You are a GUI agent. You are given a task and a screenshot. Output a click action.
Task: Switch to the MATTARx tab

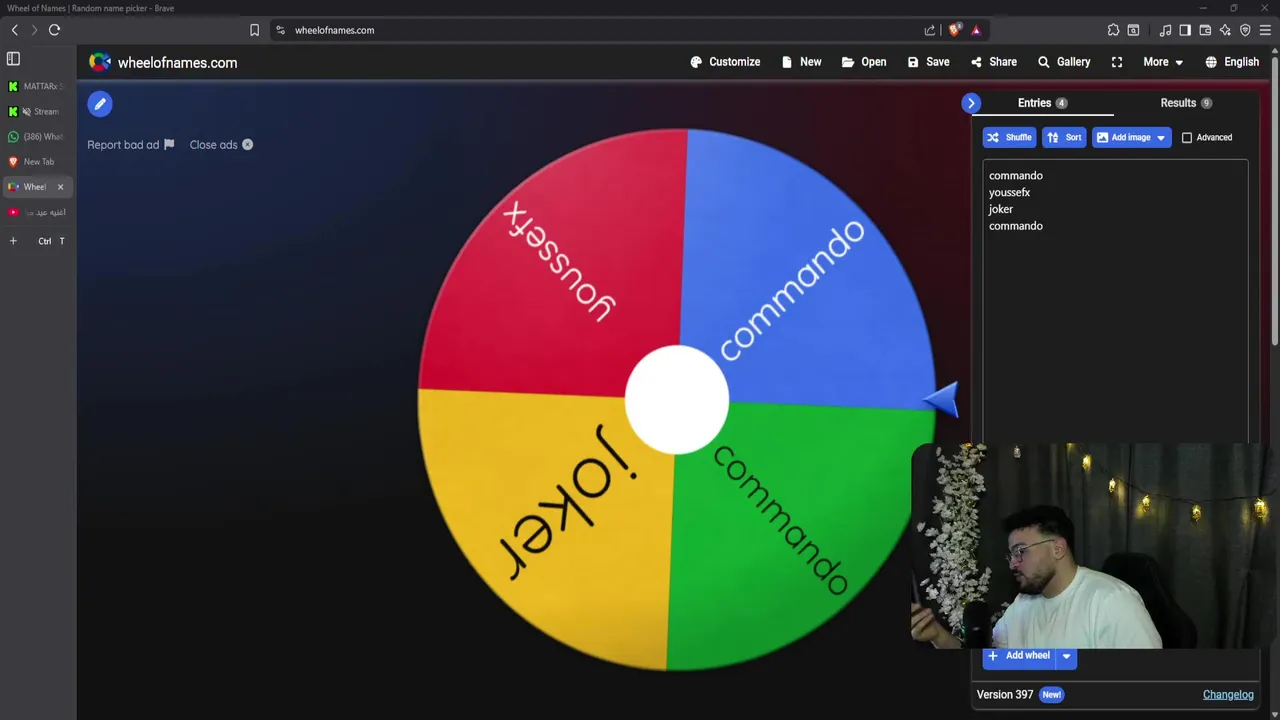click(x=37, y=86)
